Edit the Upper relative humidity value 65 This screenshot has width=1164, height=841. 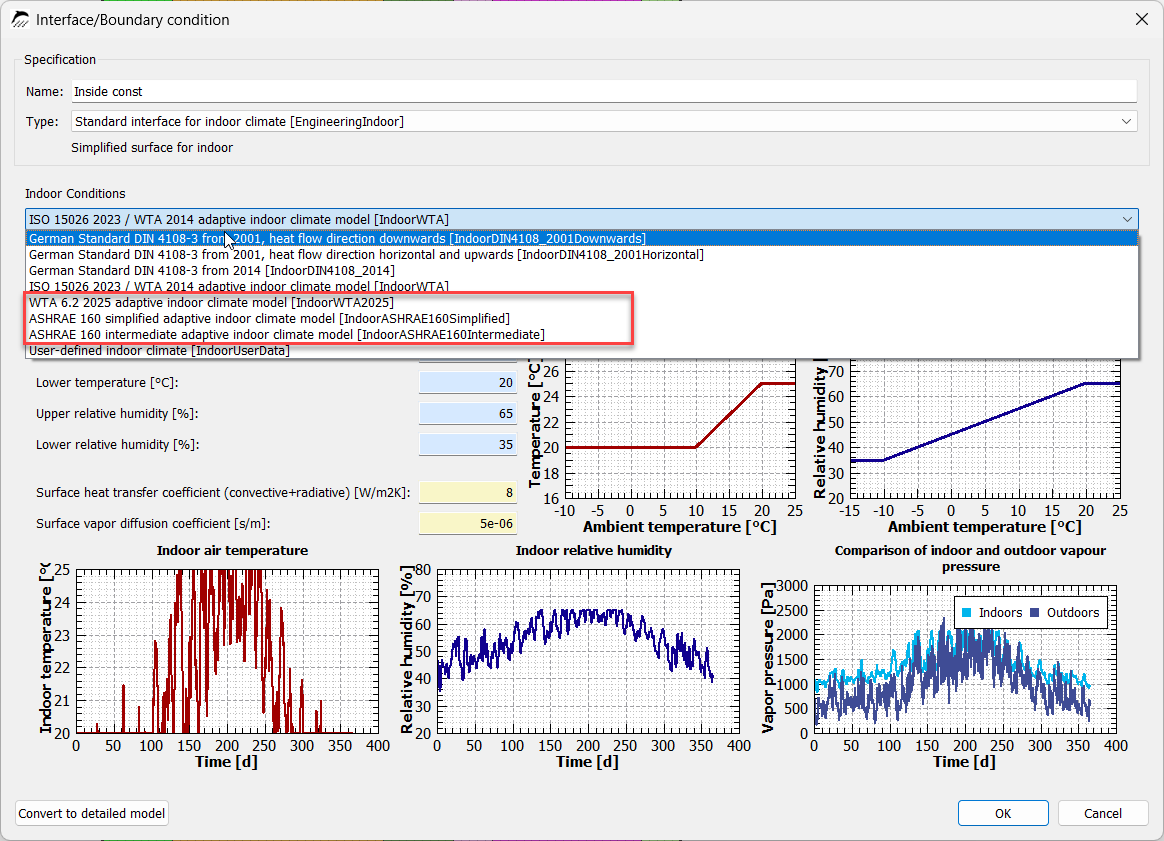point(468,413)
